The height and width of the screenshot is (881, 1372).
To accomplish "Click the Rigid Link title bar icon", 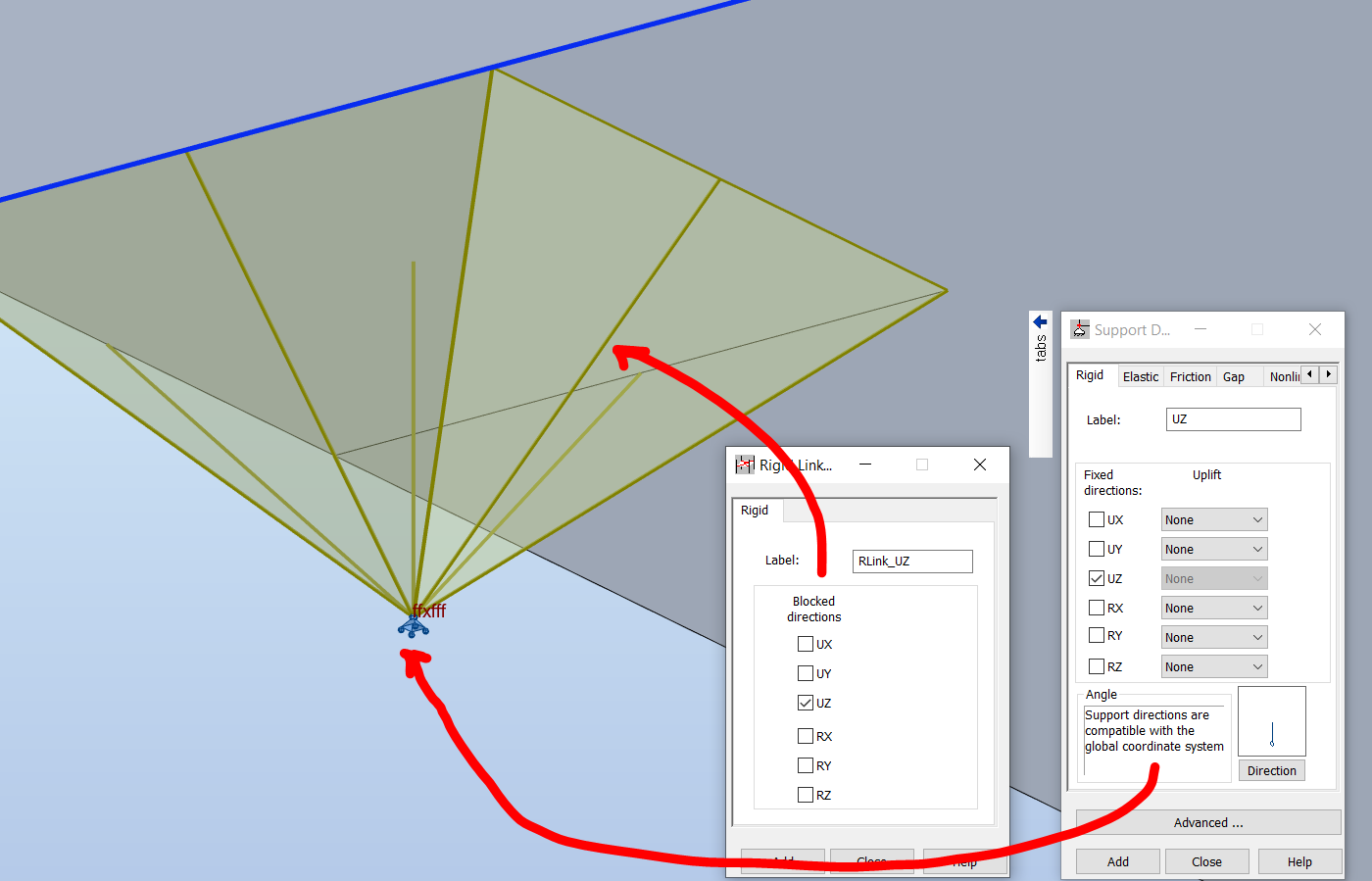I will point(745,464).
